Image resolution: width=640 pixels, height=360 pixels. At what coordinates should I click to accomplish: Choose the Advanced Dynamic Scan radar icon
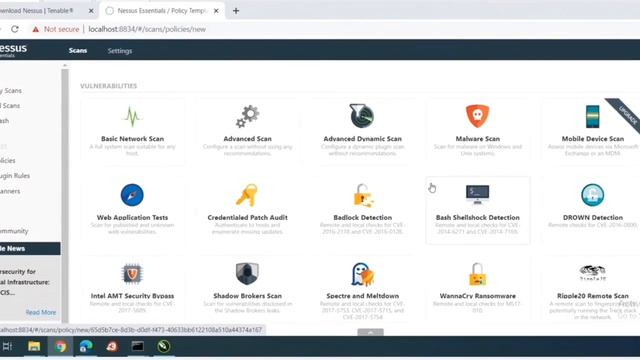362,116
